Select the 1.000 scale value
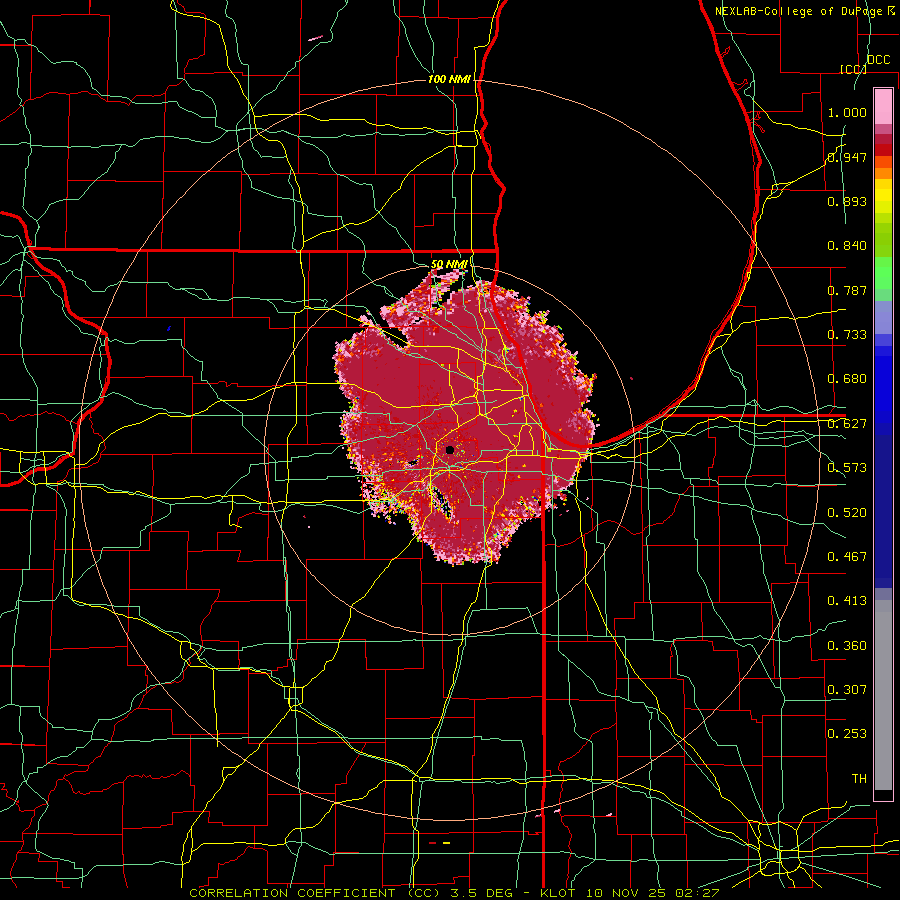The image size is (900, 900). click(x=847, y=112)
